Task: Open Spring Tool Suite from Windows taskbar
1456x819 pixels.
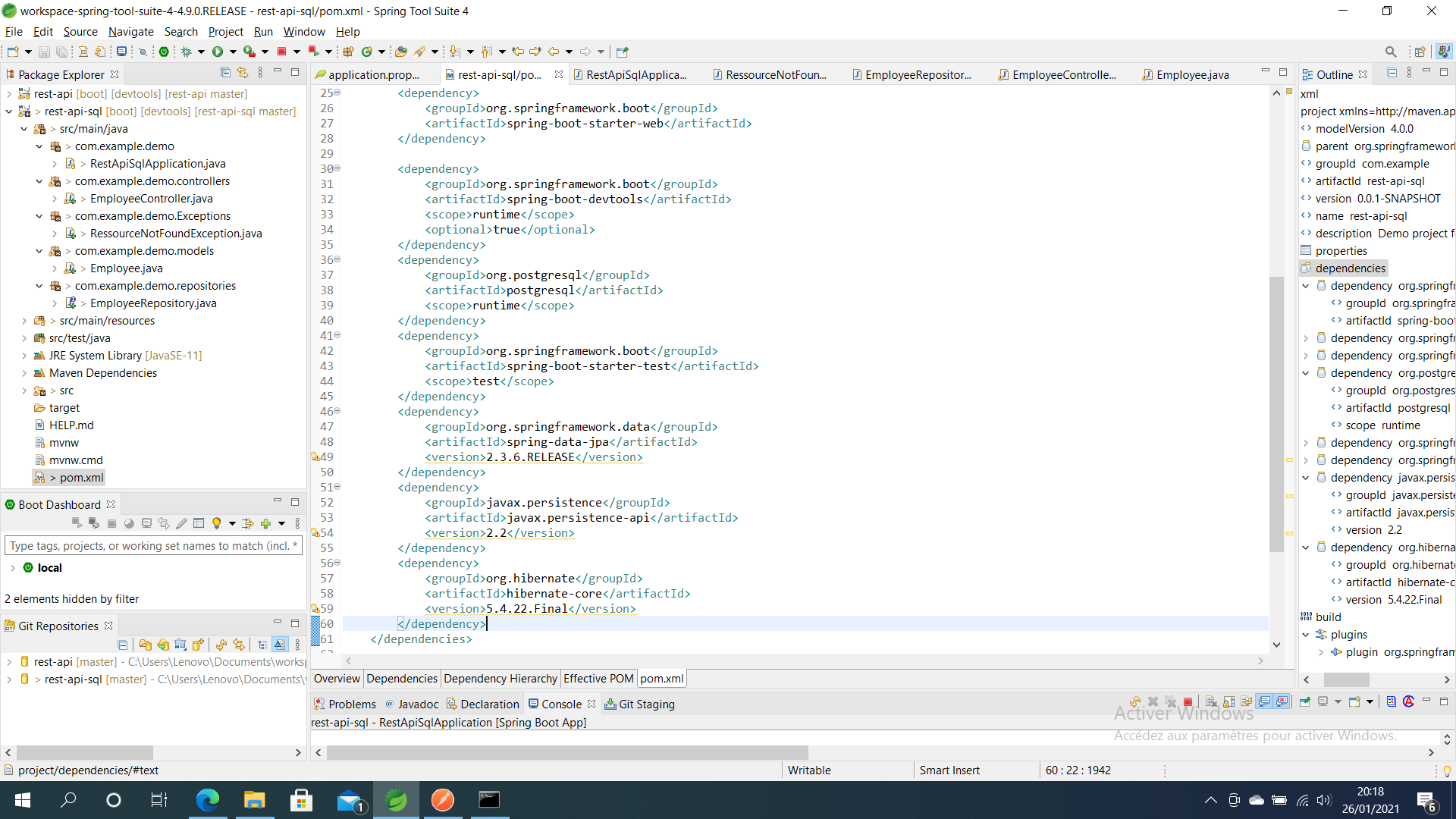Action: click(396, 800)
